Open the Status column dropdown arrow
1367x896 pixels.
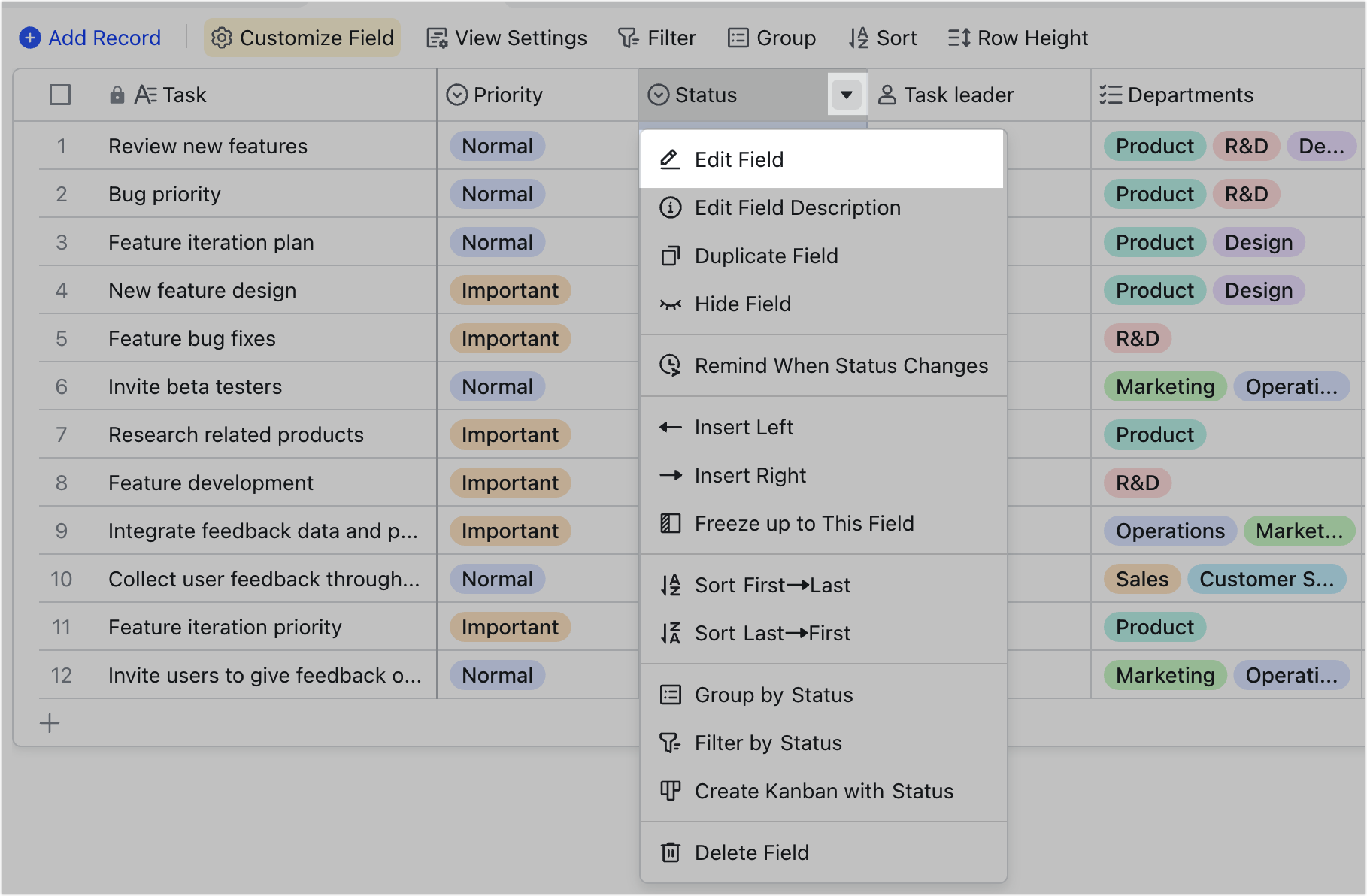point(847,95)
